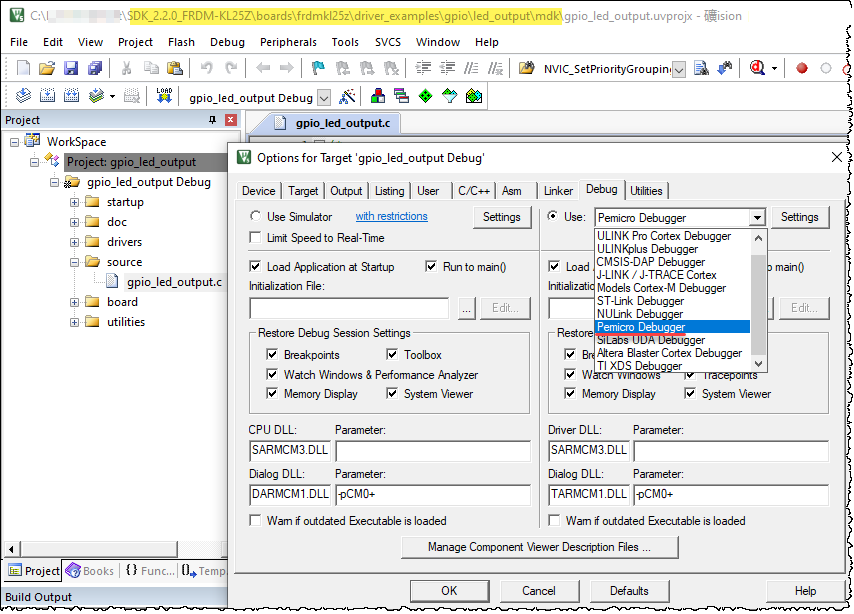Screen dimensions: 854x614
Task: Enable left Warn if outdated Executable
Action: coord(255,520)
